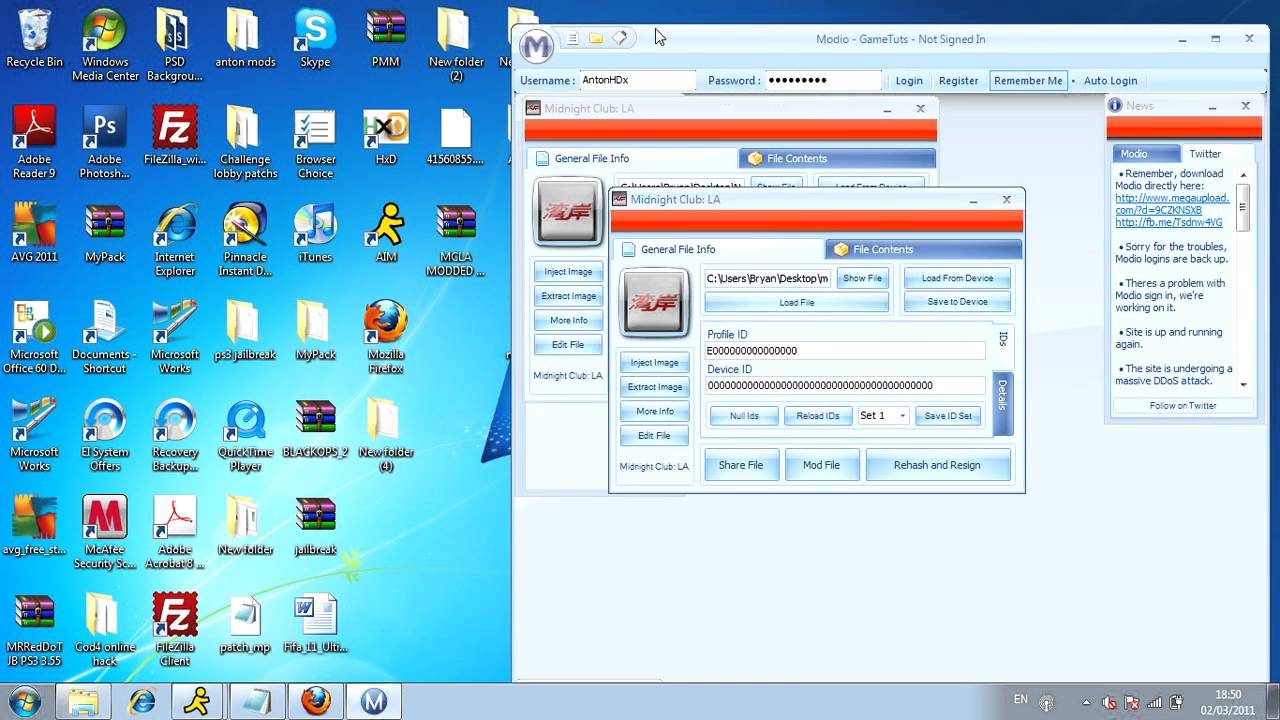Open Windows Media Center desktop shortcut
The image size is (1280, 720).
point(105,45)
